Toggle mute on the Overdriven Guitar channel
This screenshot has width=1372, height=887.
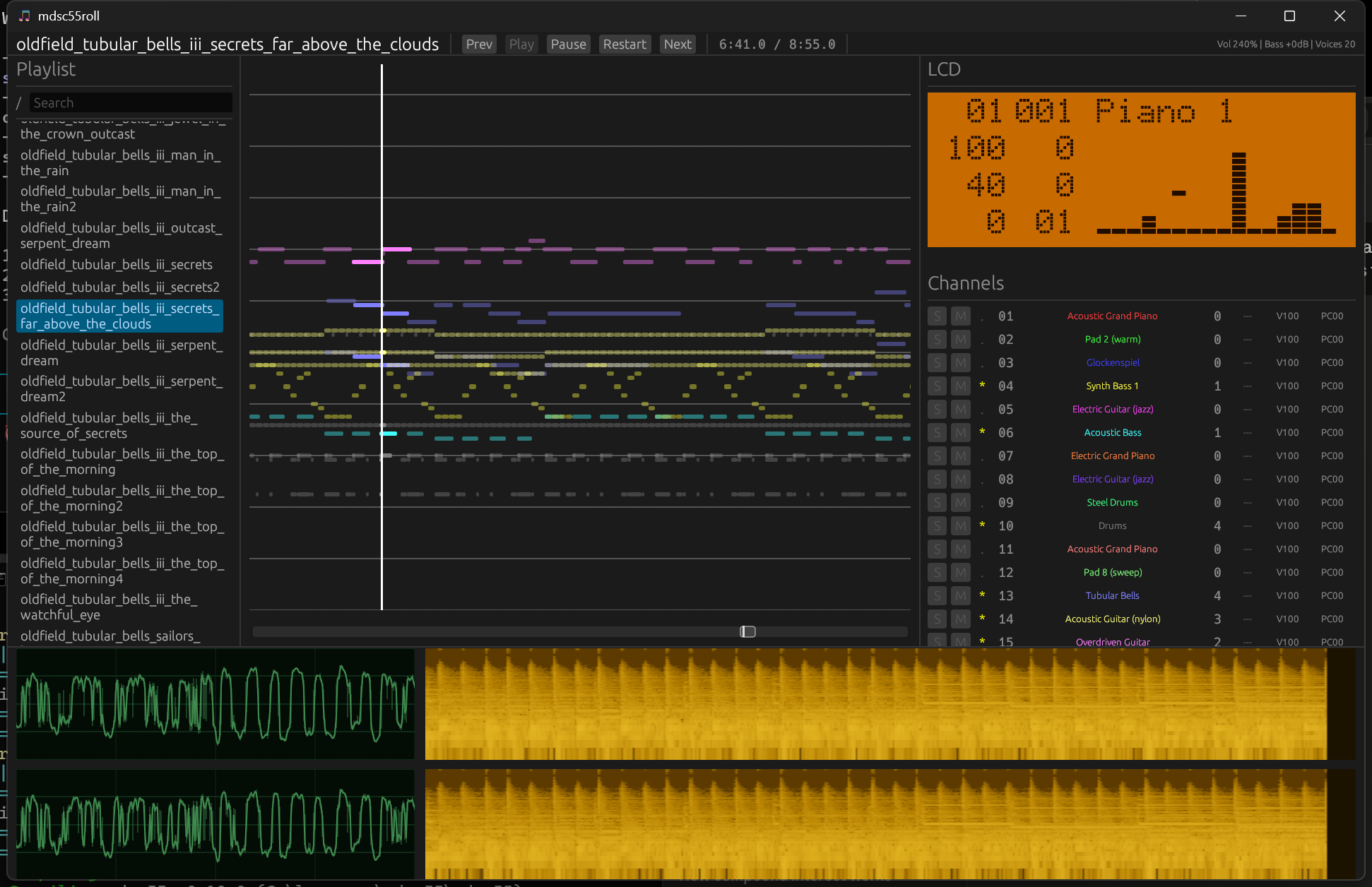click(961, 641)
